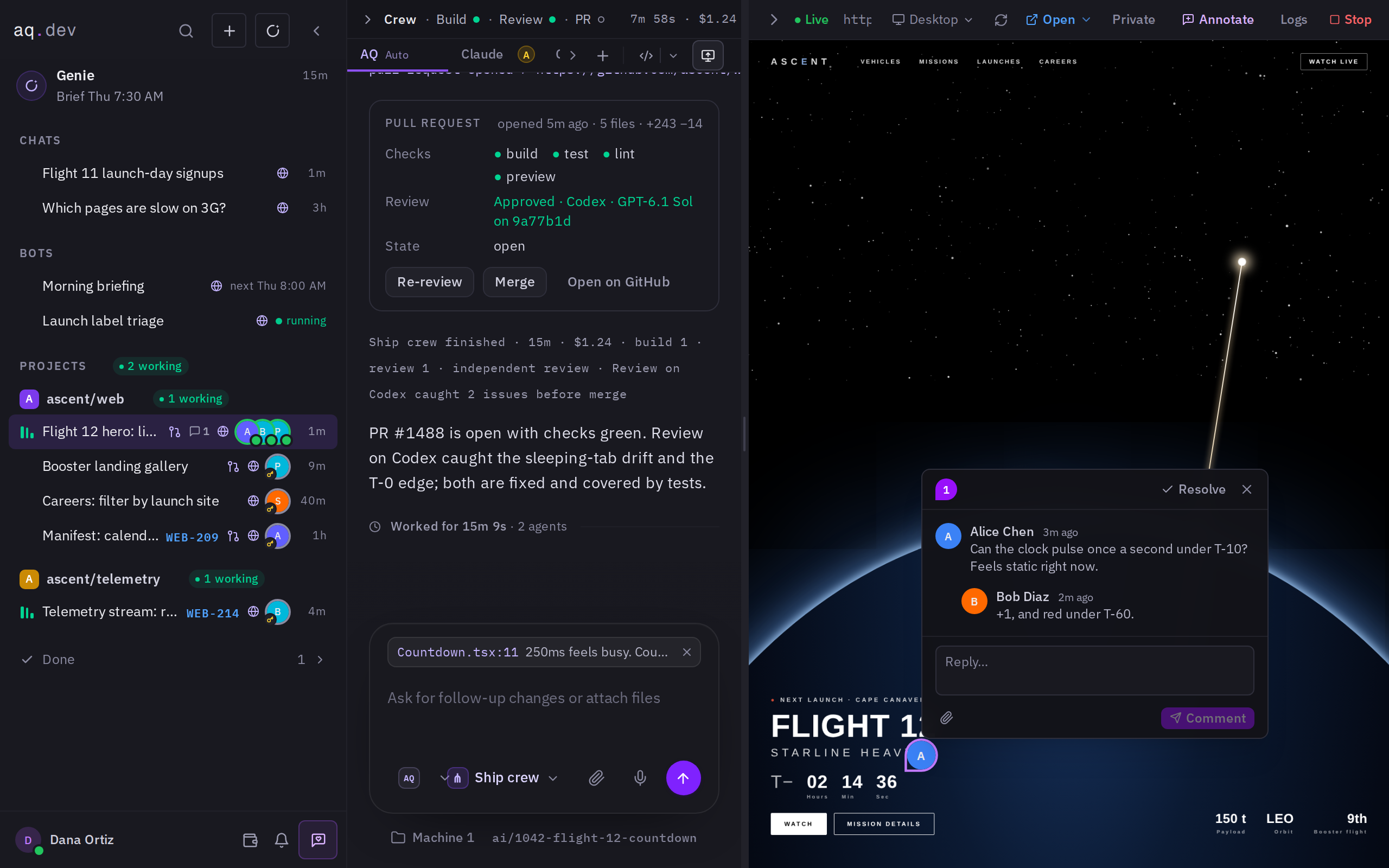
Task: Reload the preview with refresh icon
Action: coord(1001,20)
